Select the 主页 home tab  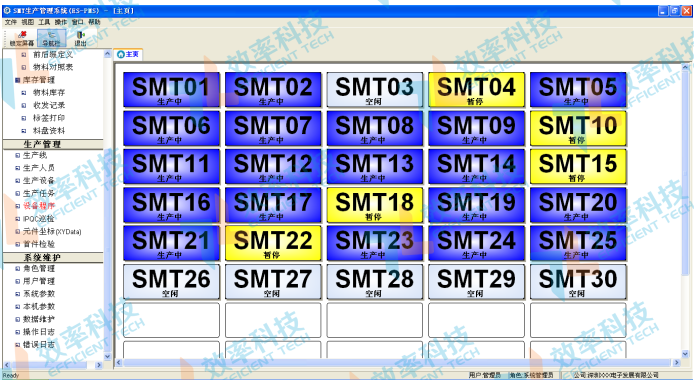128,54
